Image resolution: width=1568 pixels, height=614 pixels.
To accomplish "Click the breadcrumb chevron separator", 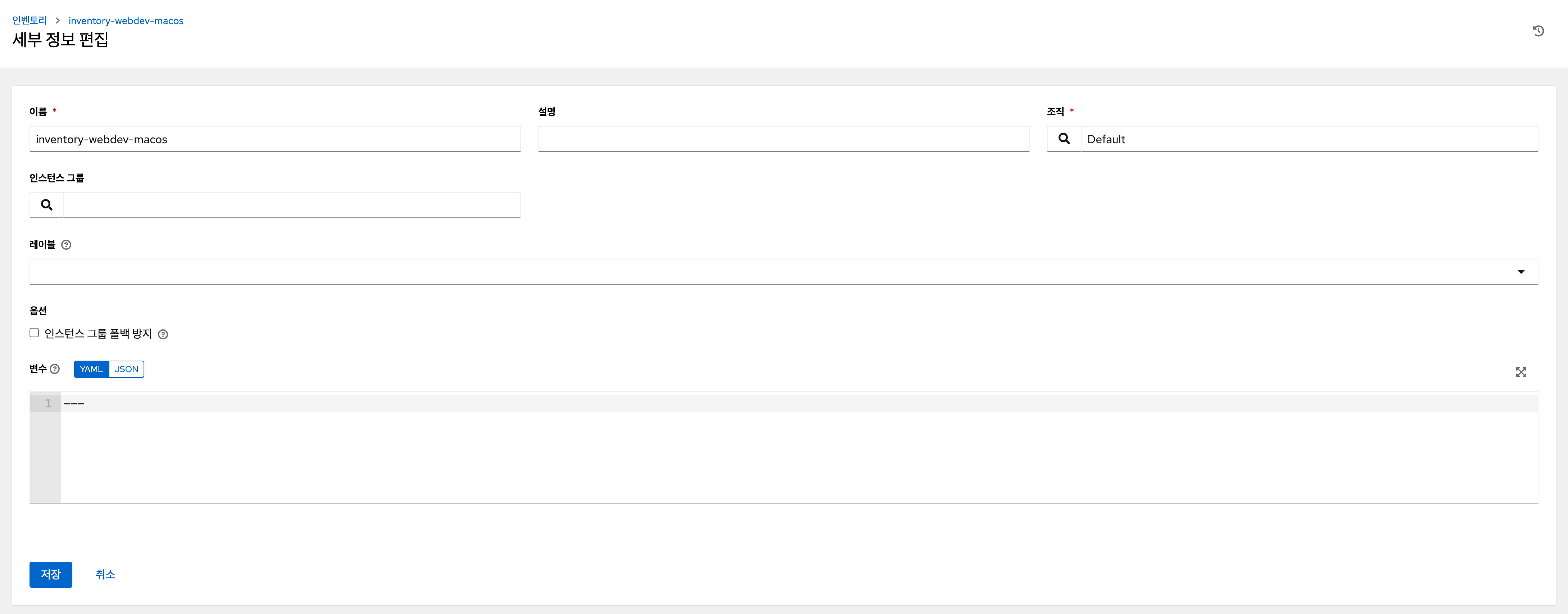I will click(x=58, y=21).
